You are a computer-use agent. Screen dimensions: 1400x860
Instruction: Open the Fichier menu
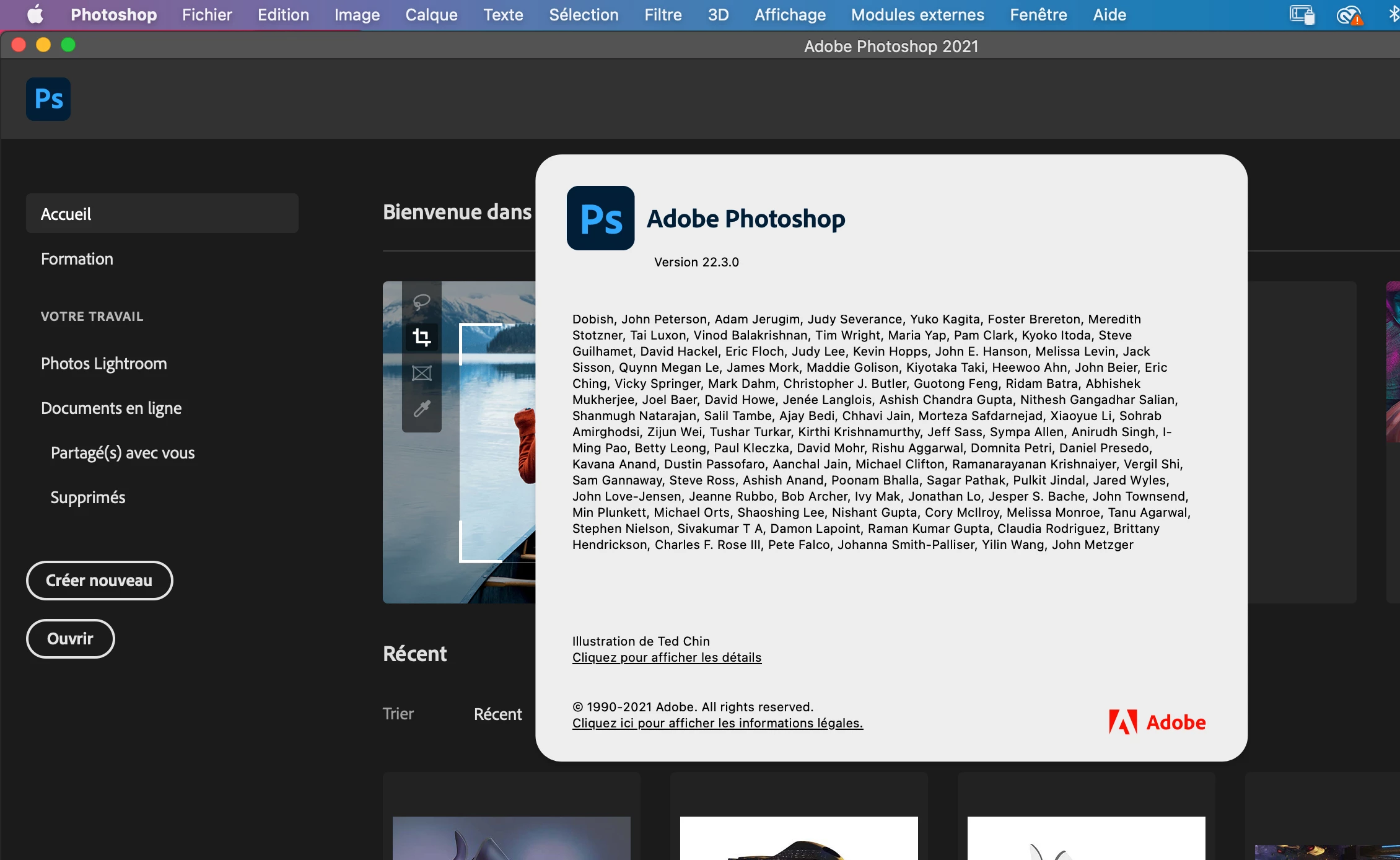click(x=207, y=14)
